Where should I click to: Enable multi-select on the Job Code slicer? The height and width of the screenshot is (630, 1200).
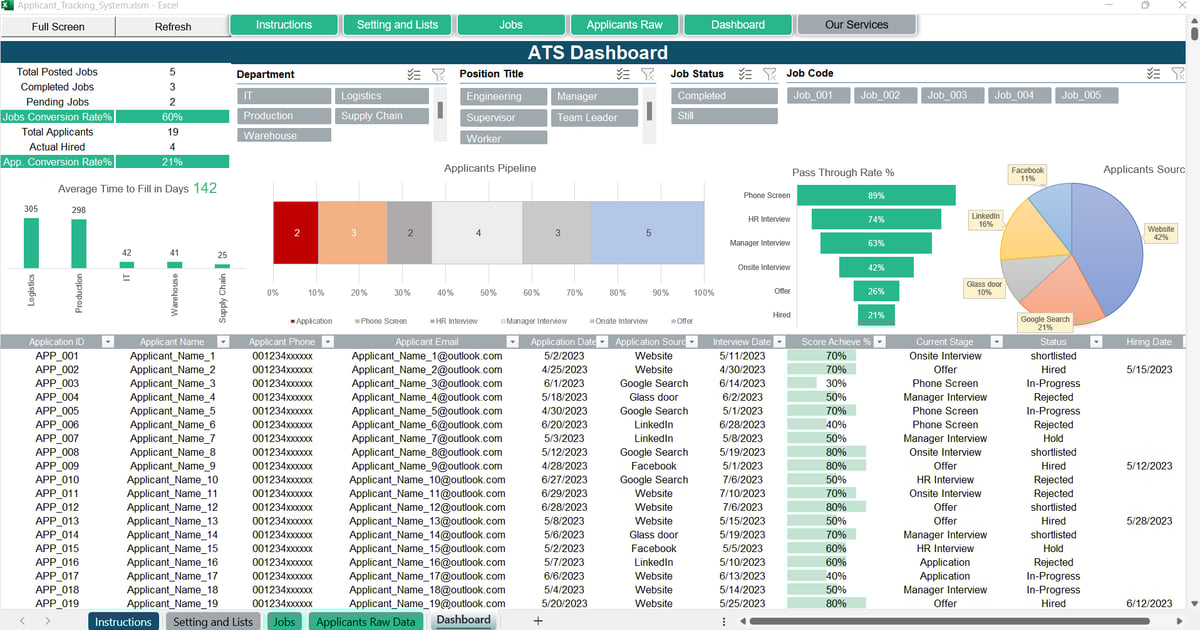[1155, 73]
